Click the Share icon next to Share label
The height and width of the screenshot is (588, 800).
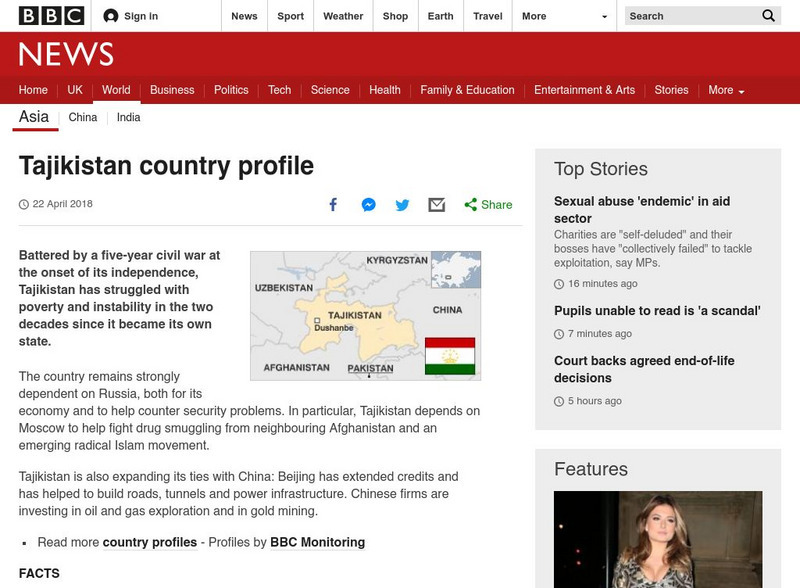coord(466,202)
